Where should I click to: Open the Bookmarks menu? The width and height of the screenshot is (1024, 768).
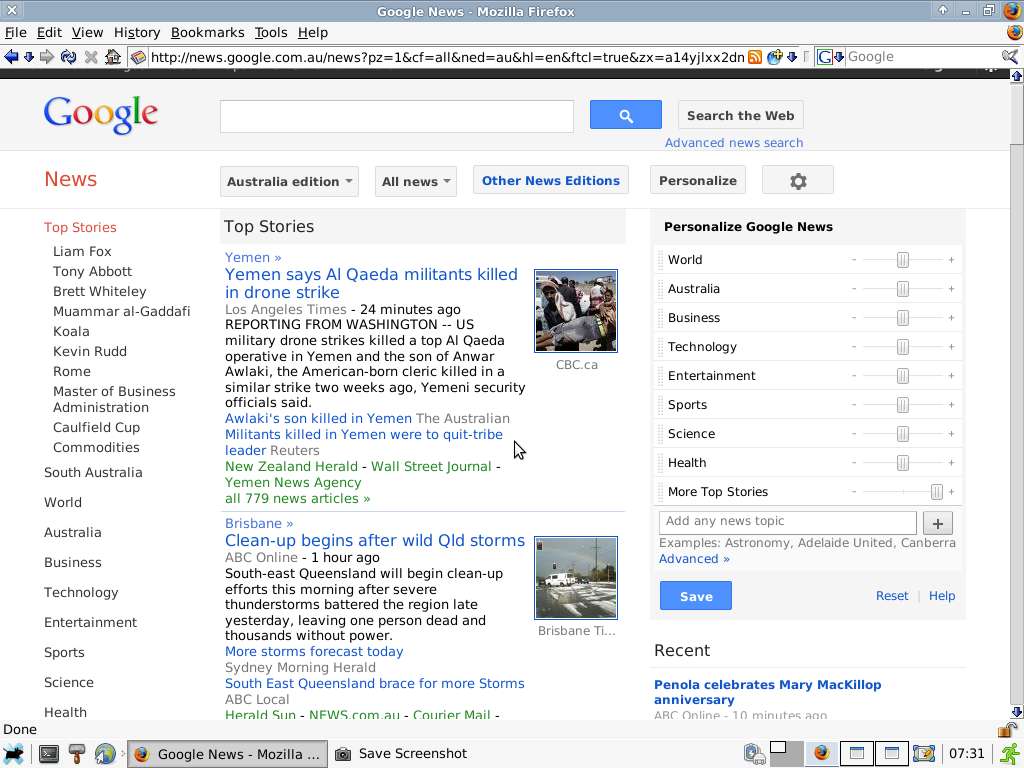pos(208,33)
